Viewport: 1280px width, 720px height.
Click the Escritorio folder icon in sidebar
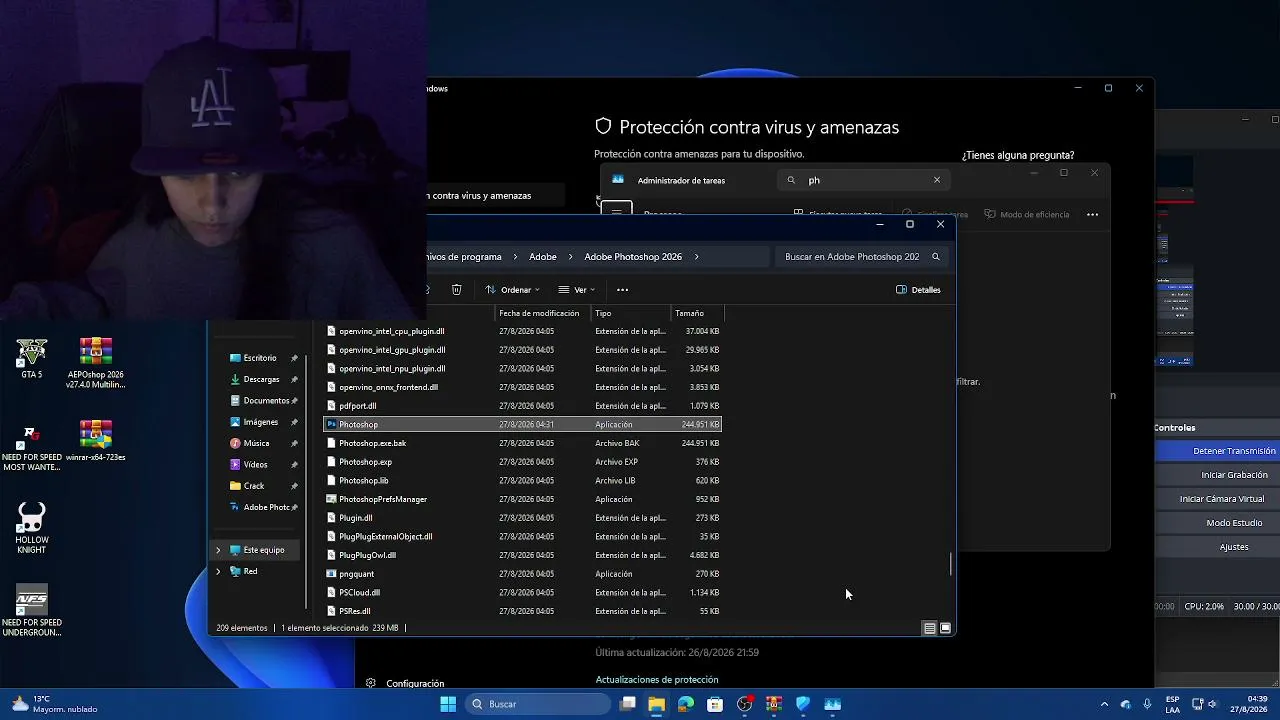click(235, 358)
